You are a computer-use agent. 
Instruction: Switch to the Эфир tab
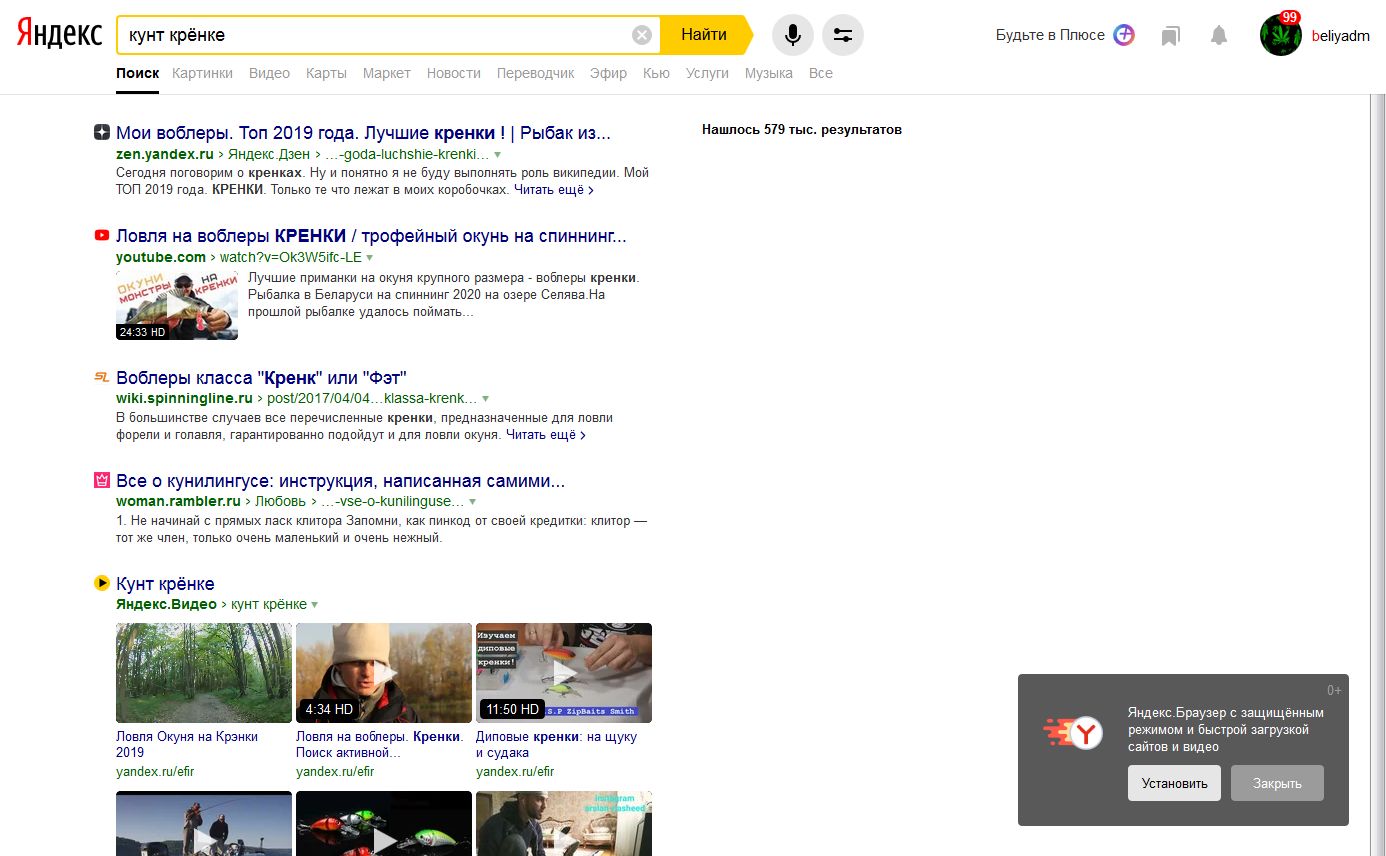click(608, 73)
